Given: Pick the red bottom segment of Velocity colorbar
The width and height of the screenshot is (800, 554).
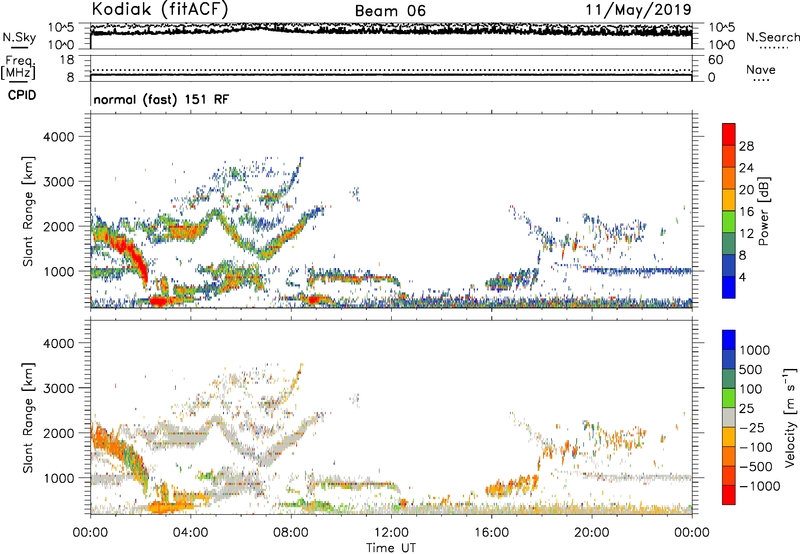Looking at the screenshot, I should pyautogui.click(x=729, y=495).
